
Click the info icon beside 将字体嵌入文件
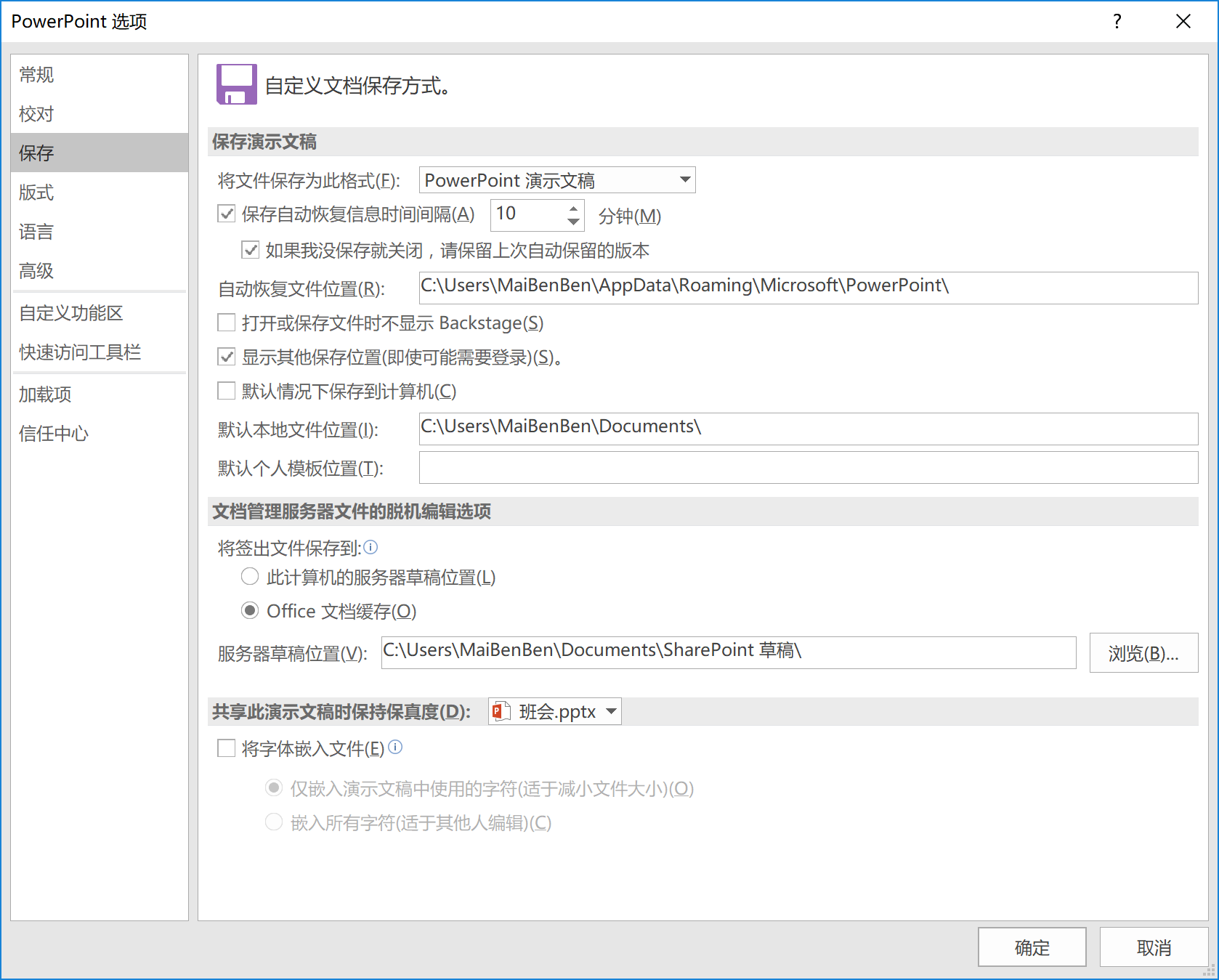395,747
